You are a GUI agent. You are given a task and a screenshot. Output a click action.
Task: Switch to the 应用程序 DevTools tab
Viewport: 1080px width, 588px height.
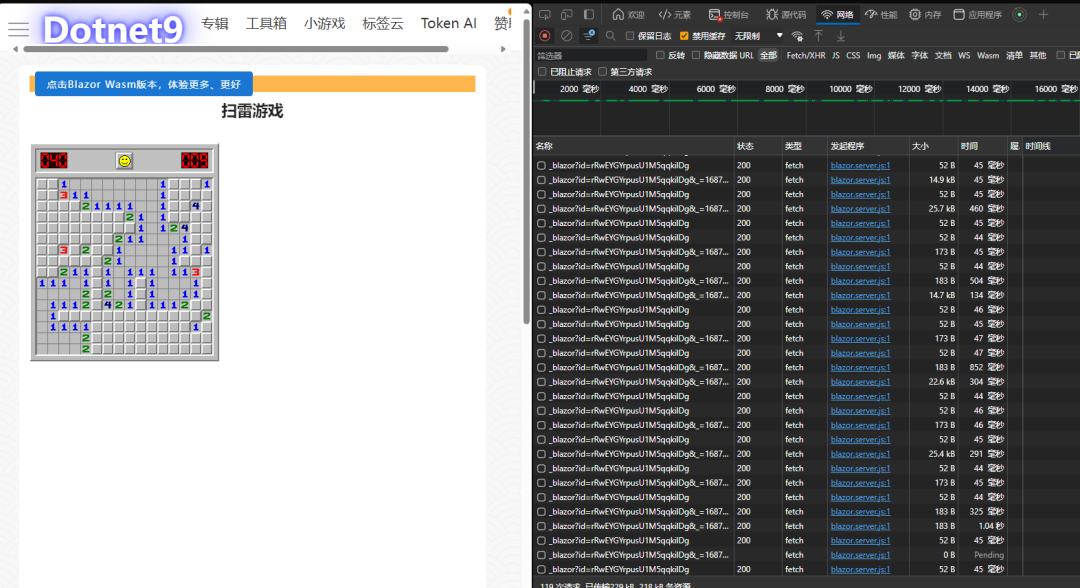click(977, 14)
